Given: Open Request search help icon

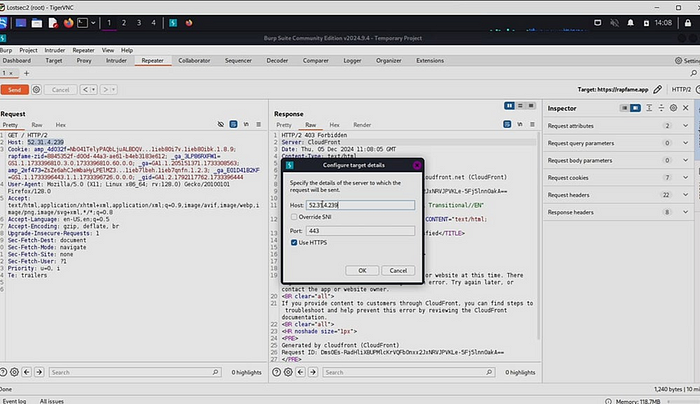Looking at the screenshot, I should click(x=3, y=372).
